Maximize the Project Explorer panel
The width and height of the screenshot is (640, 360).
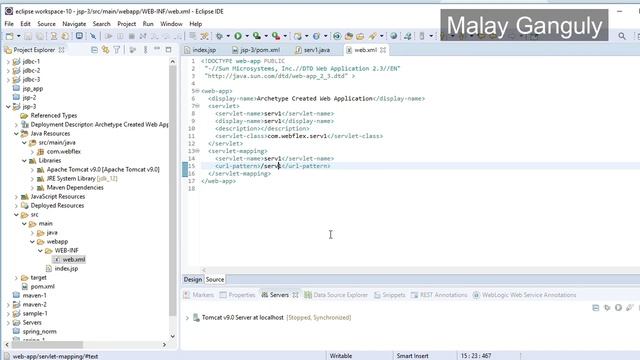point(169,50)
